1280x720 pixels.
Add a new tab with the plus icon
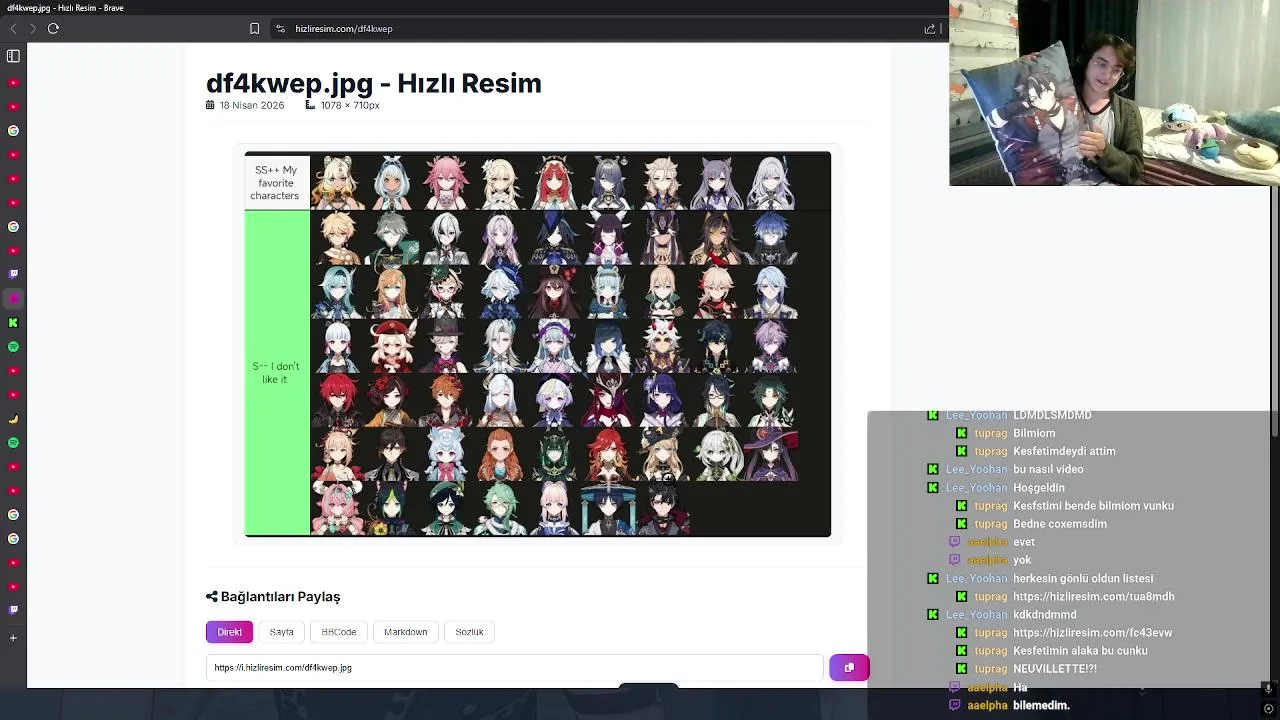click(13, 637)
